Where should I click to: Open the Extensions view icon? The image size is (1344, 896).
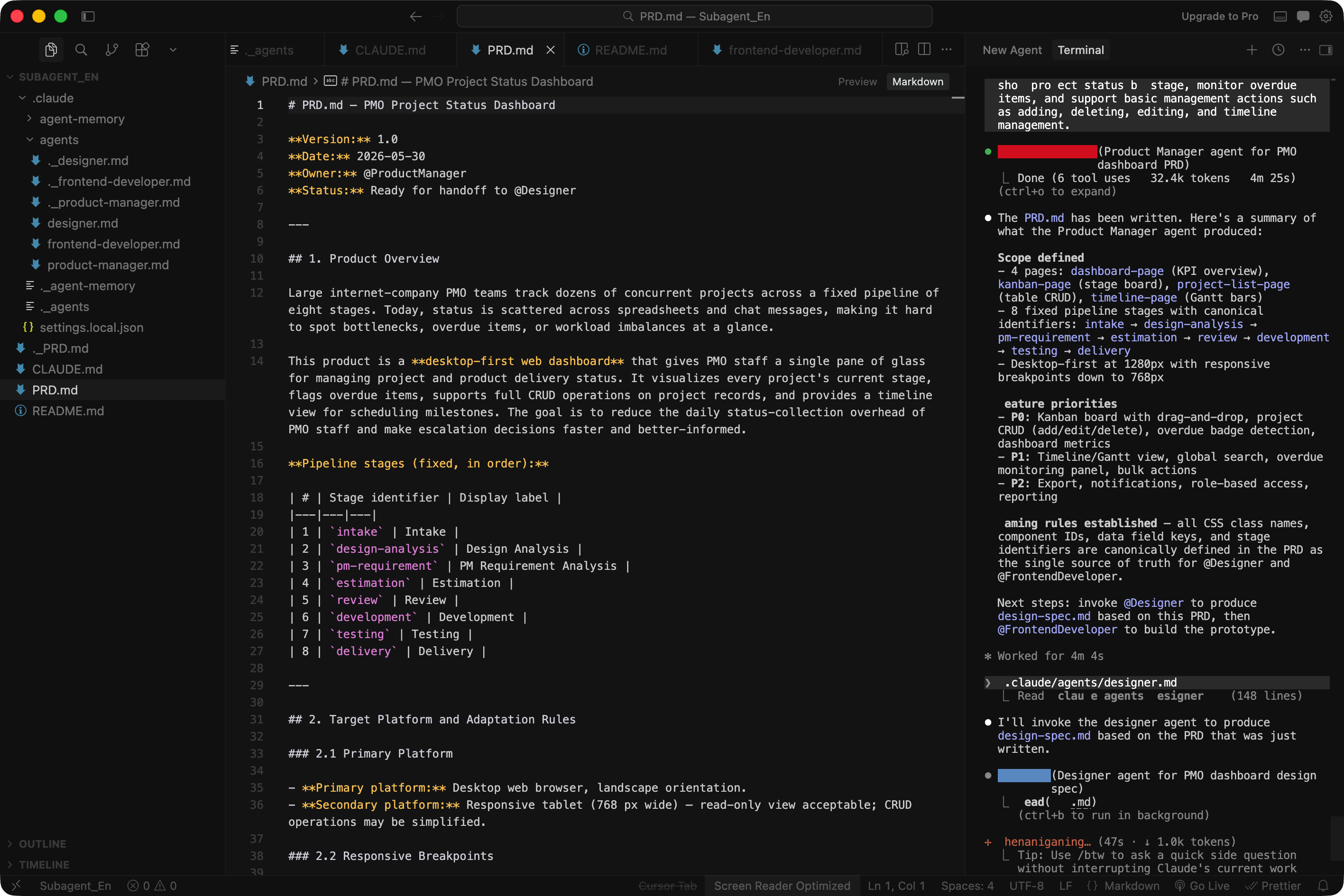tap(142, 50)
